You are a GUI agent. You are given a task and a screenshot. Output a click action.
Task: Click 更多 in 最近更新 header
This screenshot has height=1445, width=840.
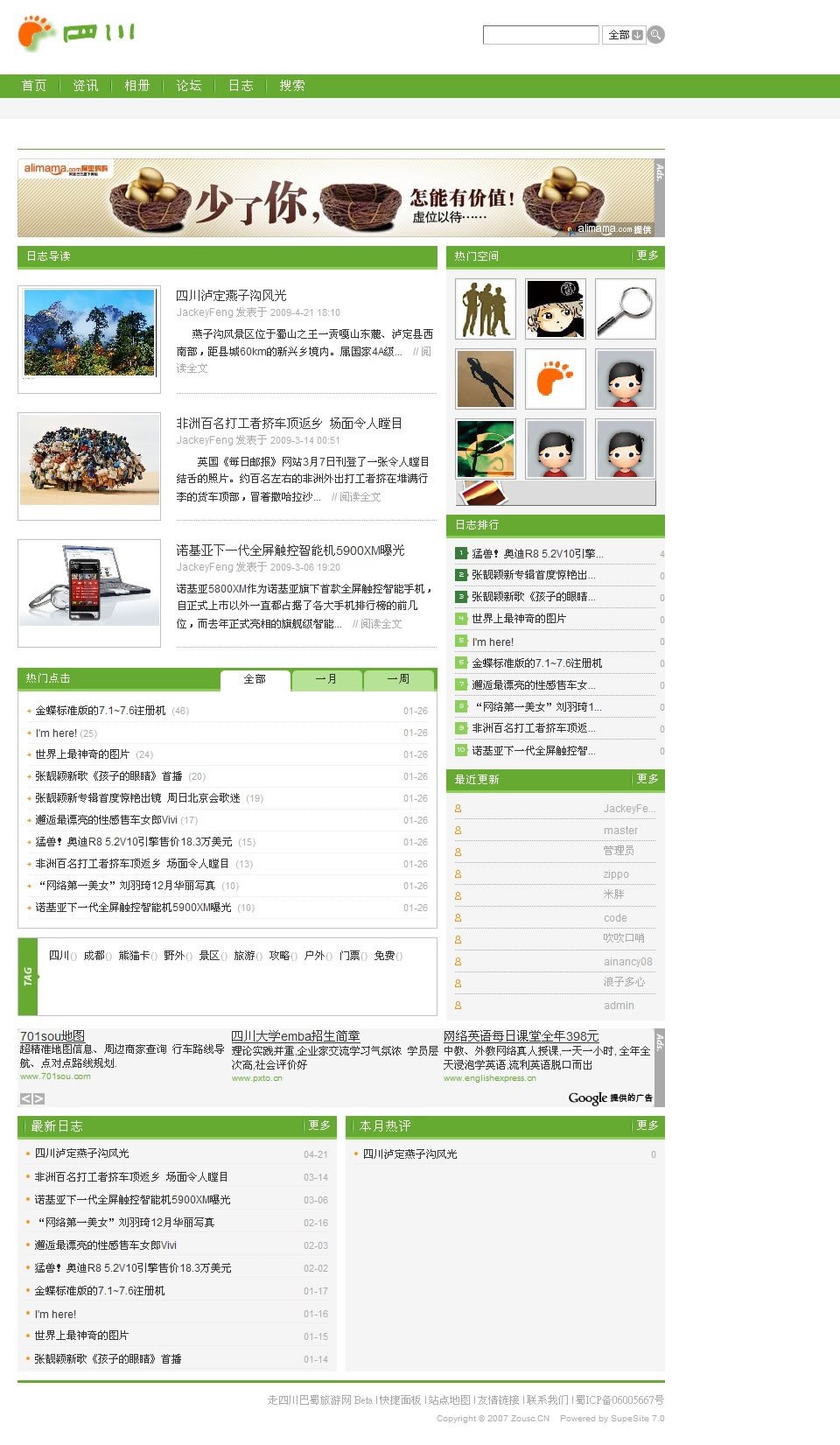coord(647,779)
